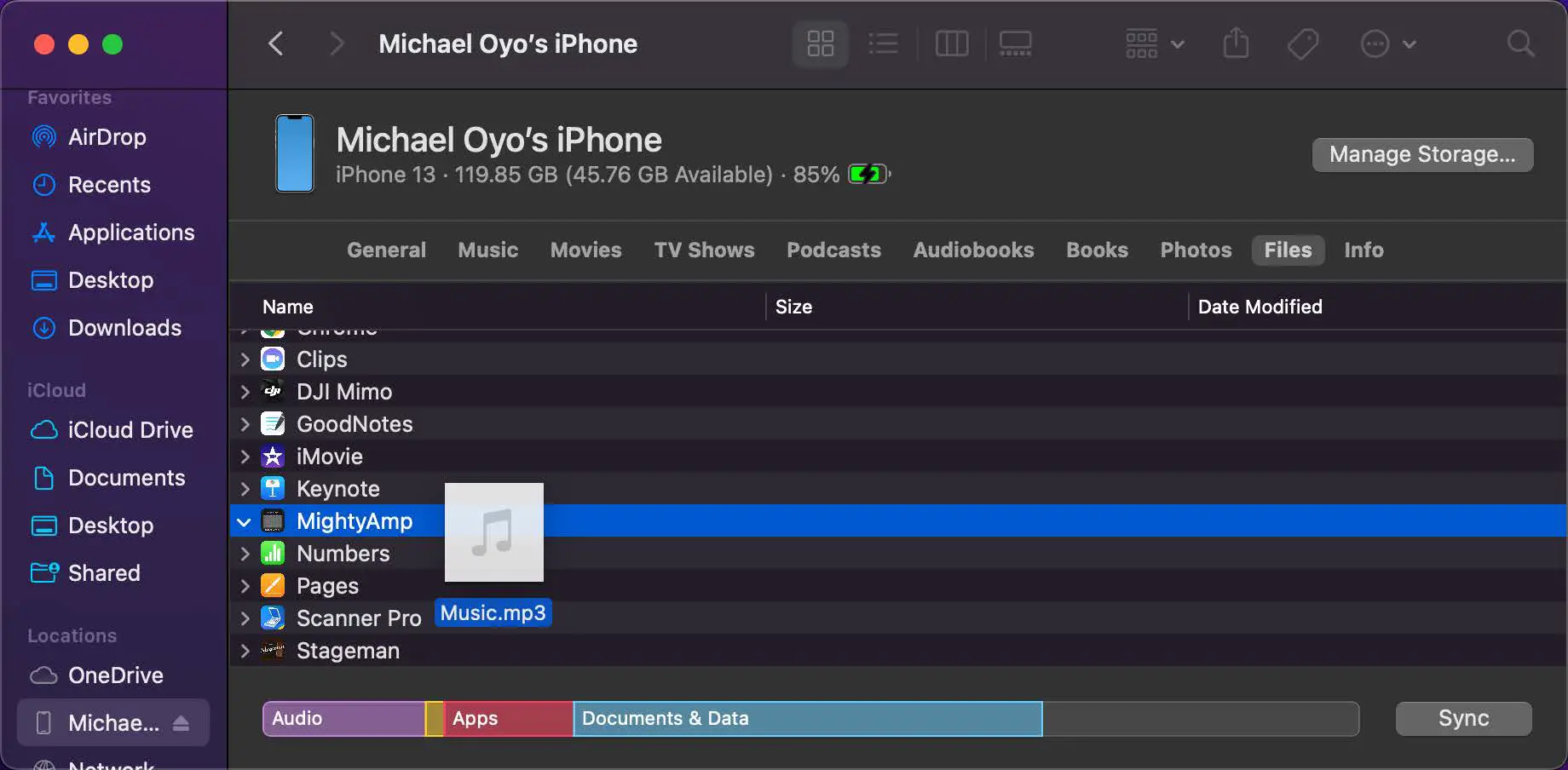Switch to list view in the toolbar
This screenshot has width=1568, height=770.
[883, 43]
